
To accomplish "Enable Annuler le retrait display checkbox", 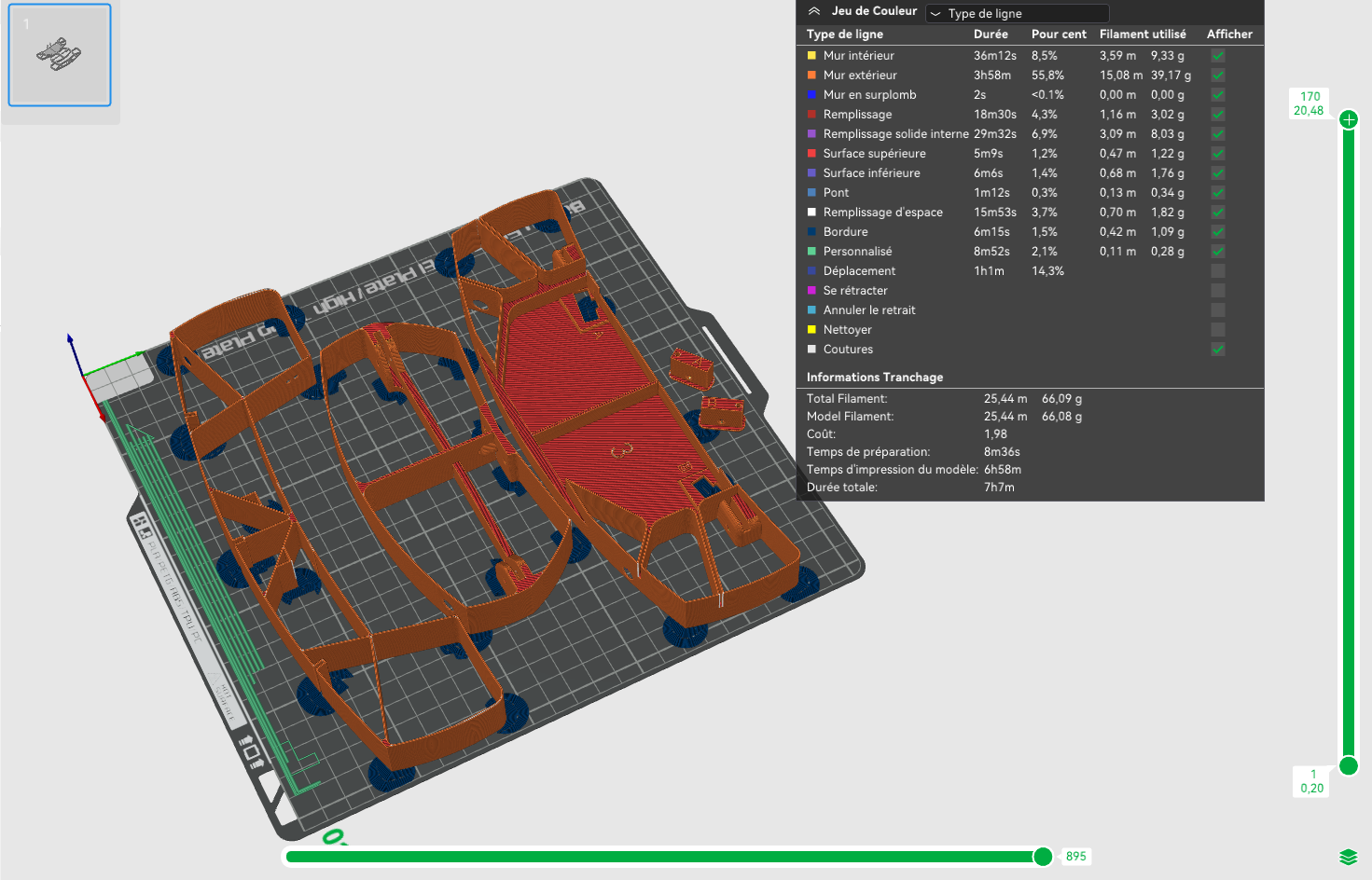I will point(1218,310).
